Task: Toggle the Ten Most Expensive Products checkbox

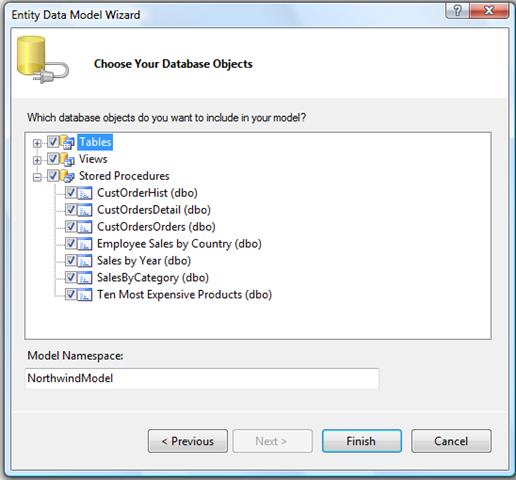Action: 71,294
